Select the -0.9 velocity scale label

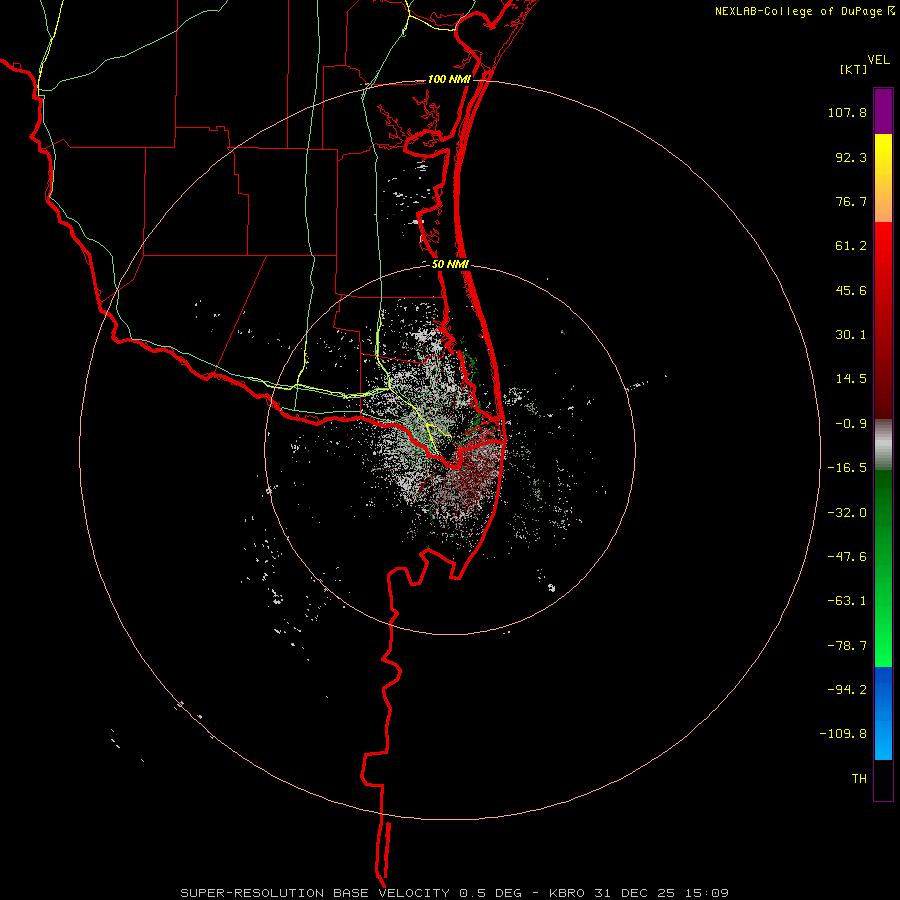coord(851,424)
